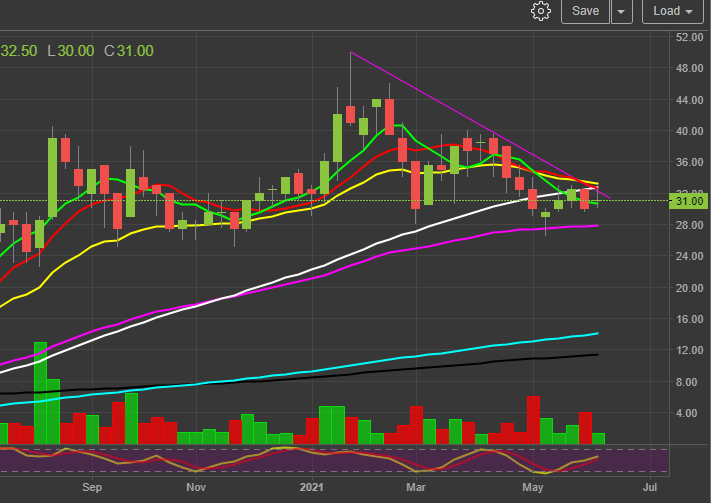Screen dimensions: 711x503
Task: Click the 16.00 price axis label
Action: [689, 319]
